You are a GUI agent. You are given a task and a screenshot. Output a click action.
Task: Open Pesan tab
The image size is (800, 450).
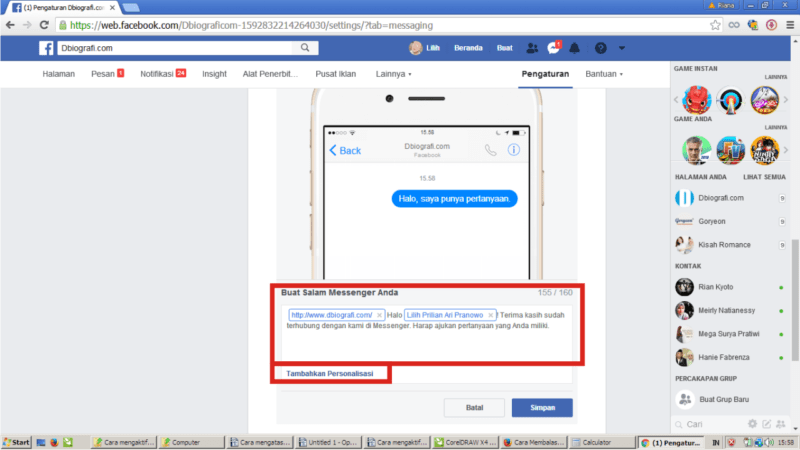[107, 74]
